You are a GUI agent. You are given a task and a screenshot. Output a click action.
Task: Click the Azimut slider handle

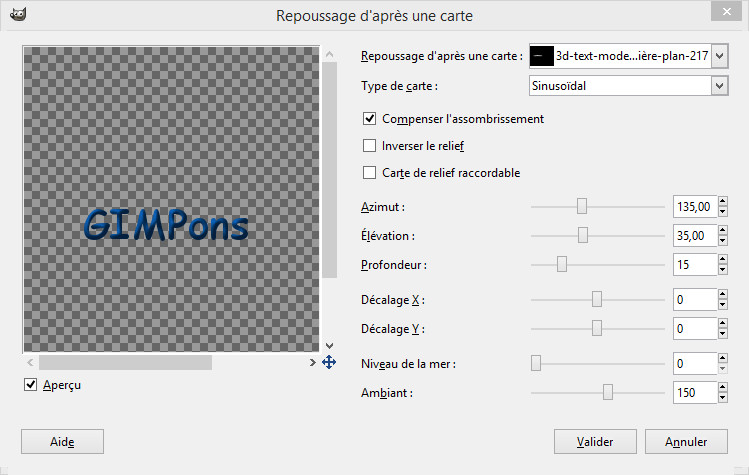click(581, 206)
